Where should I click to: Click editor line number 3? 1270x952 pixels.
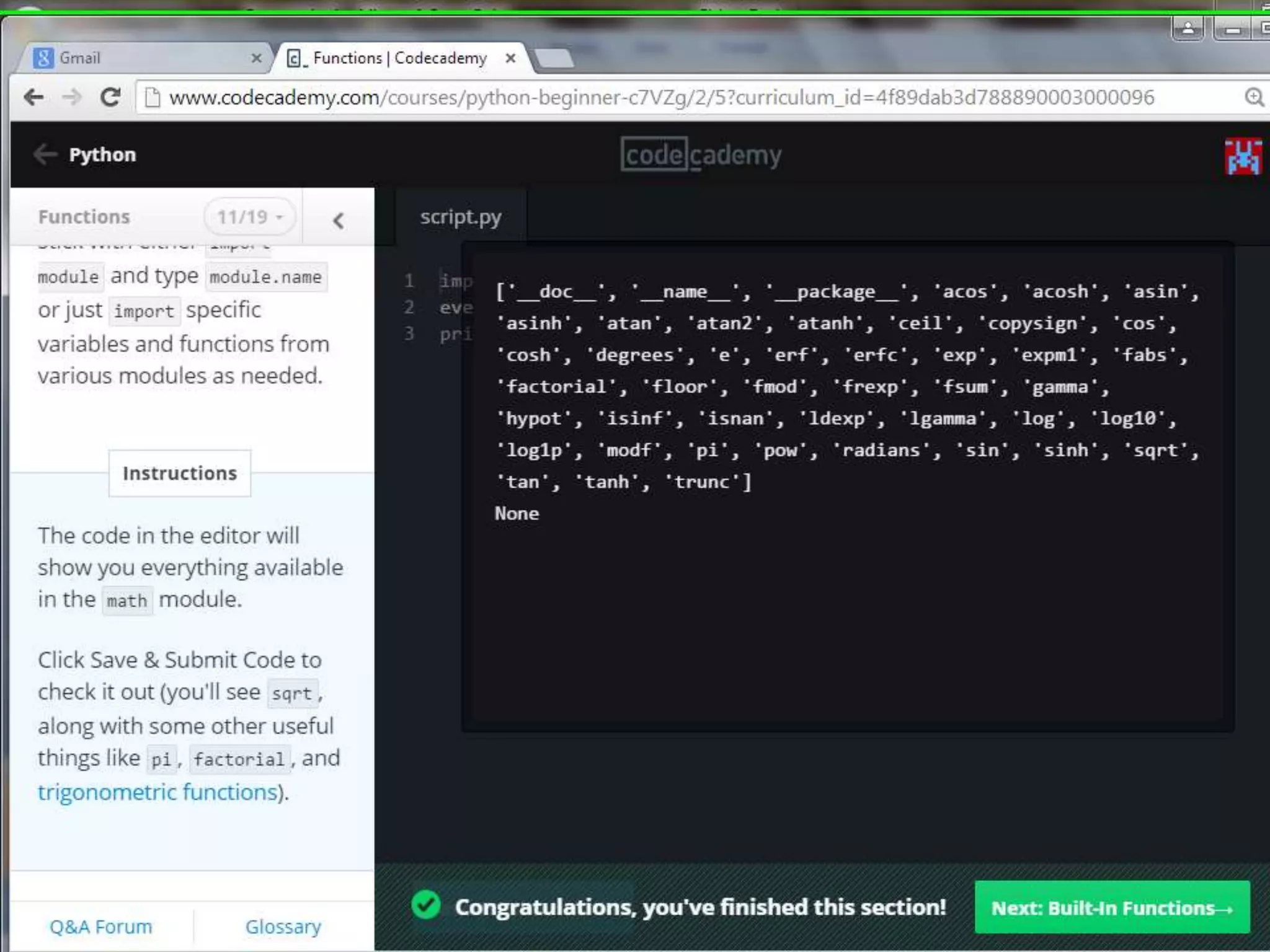409,334
